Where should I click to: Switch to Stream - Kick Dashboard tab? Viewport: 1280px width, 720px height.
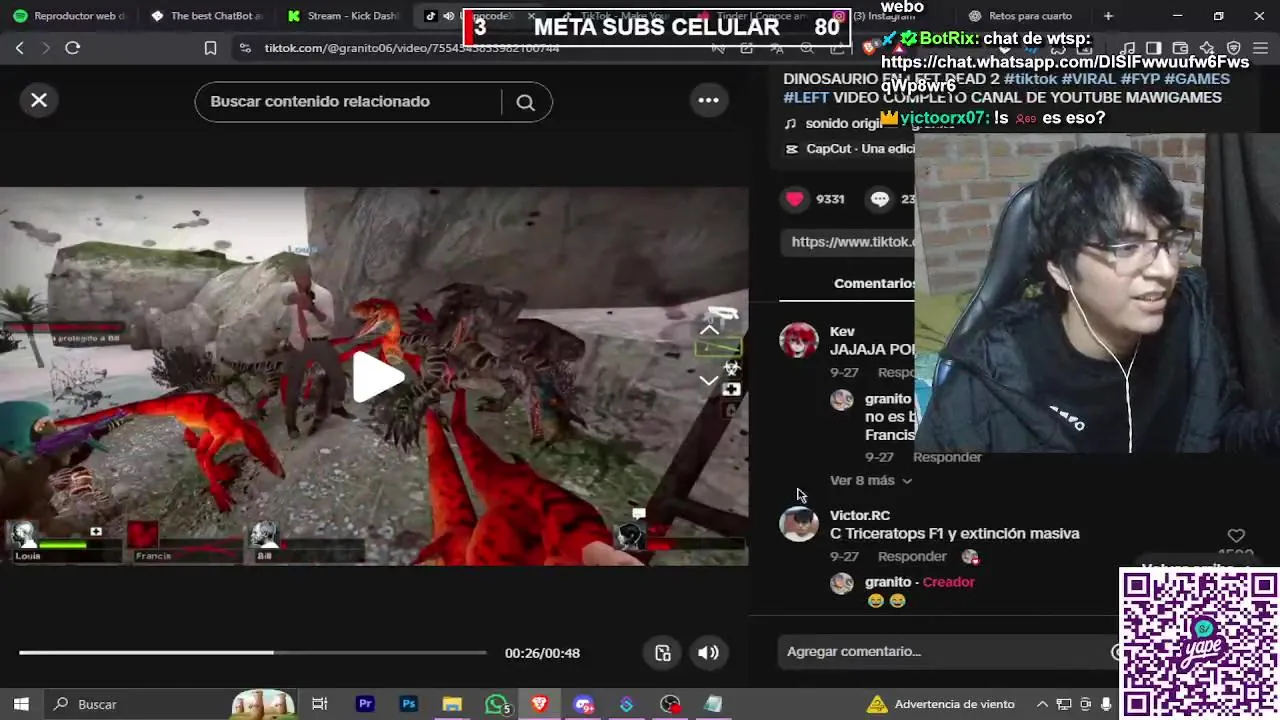[x=342, y=16]
